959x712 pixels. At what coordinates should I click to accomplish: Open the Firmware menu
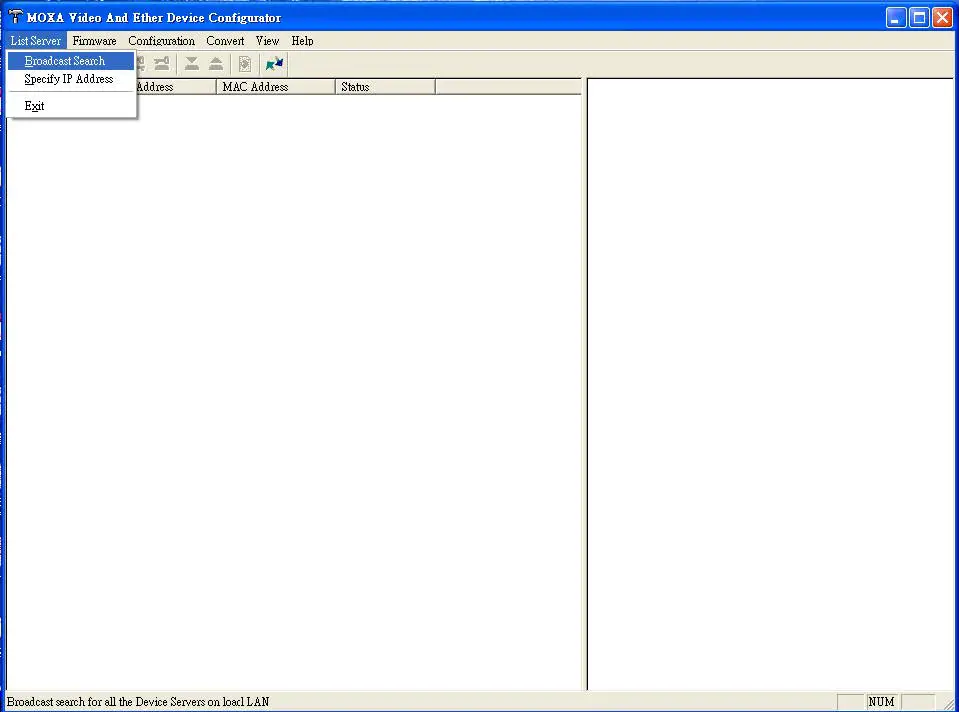click(94, 41)
